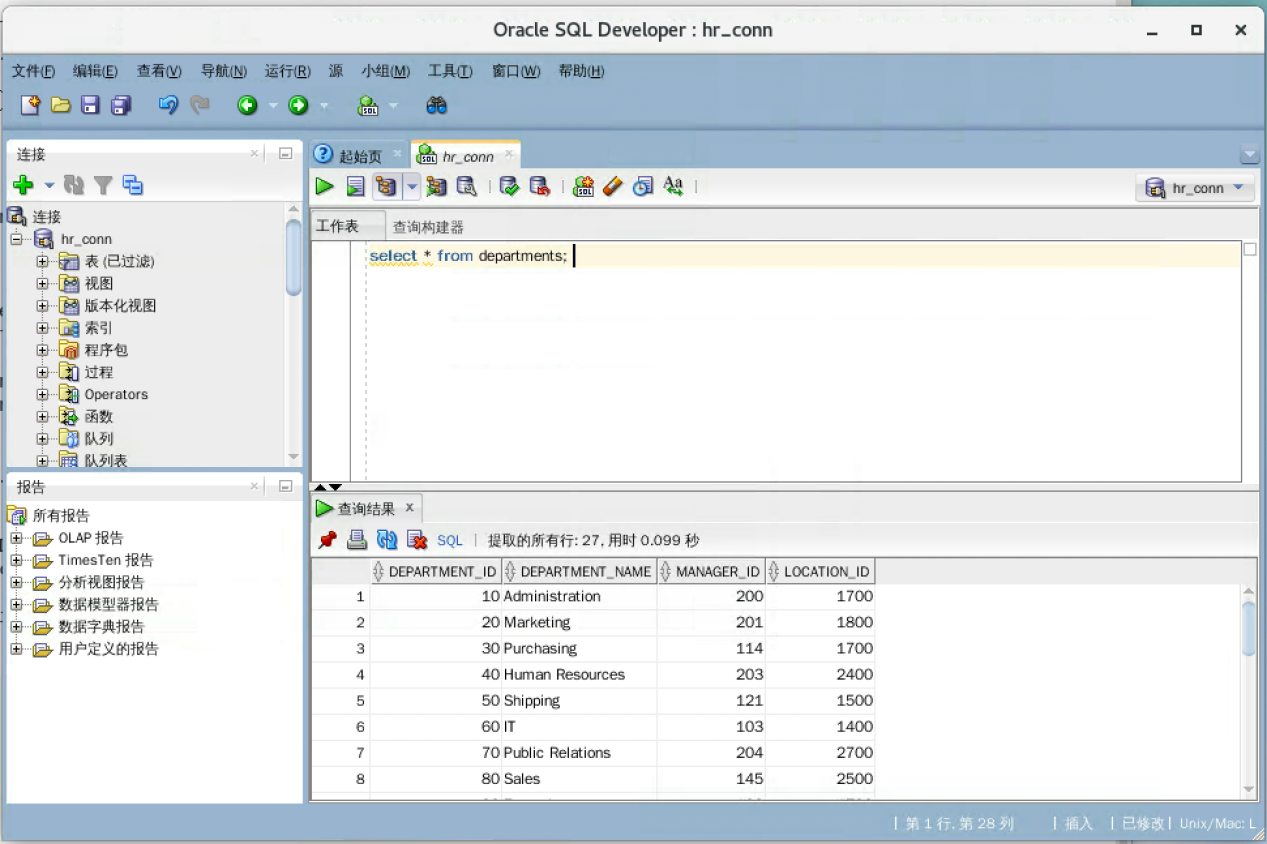Image resolution: width=1267 pixels, height=844 pixels.
Task: Open the 工具(T) menu
Action: pos(450,71)
